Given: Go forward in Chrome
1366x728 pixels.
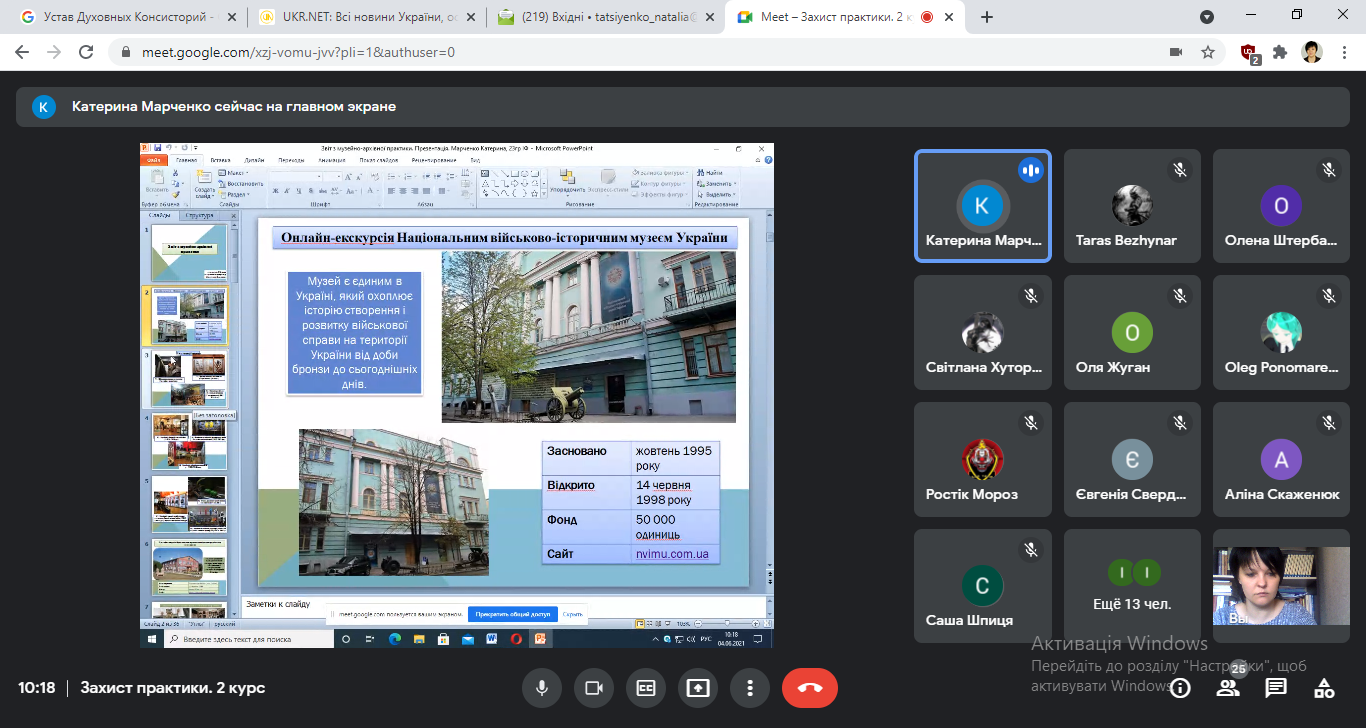Looking at the screenshot, I should 55,52.
